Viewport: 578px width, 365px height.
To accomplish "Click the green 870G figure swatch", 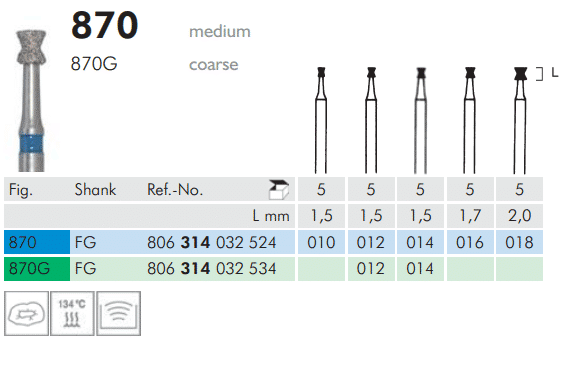I will [x=37, y=268].
